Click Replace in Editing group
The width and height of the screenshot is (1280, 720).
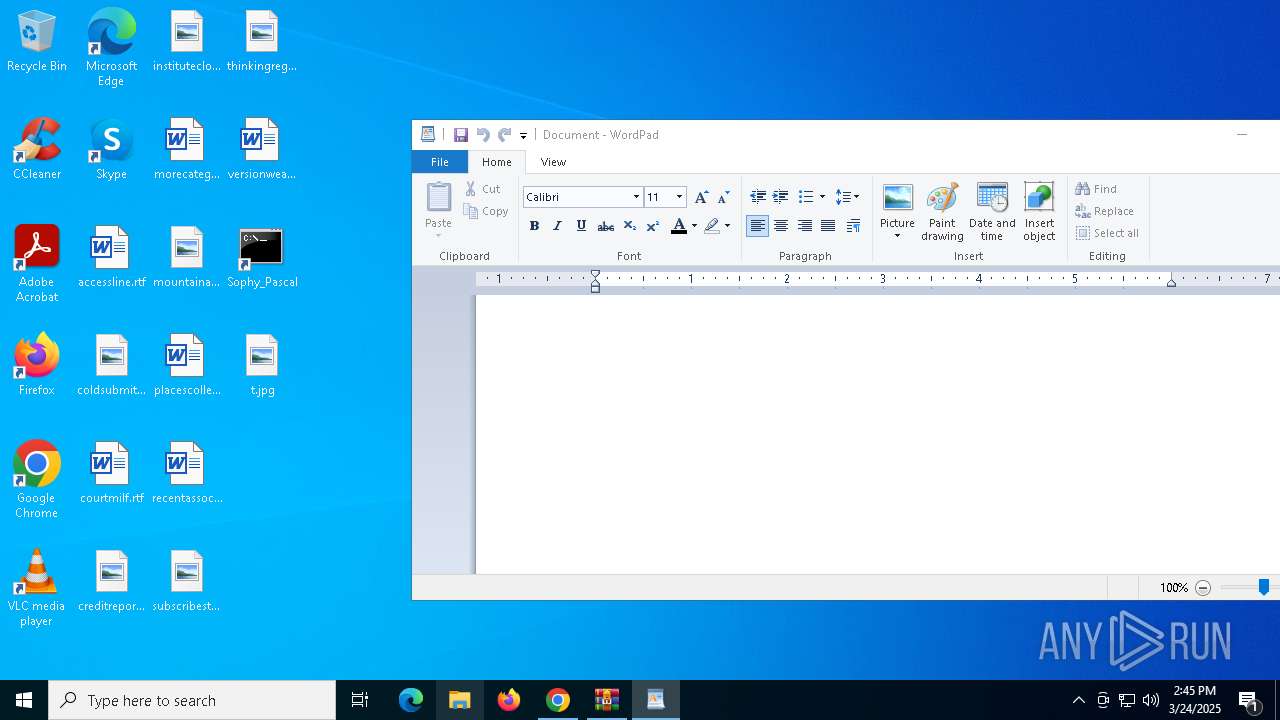tap(1105, 211)
